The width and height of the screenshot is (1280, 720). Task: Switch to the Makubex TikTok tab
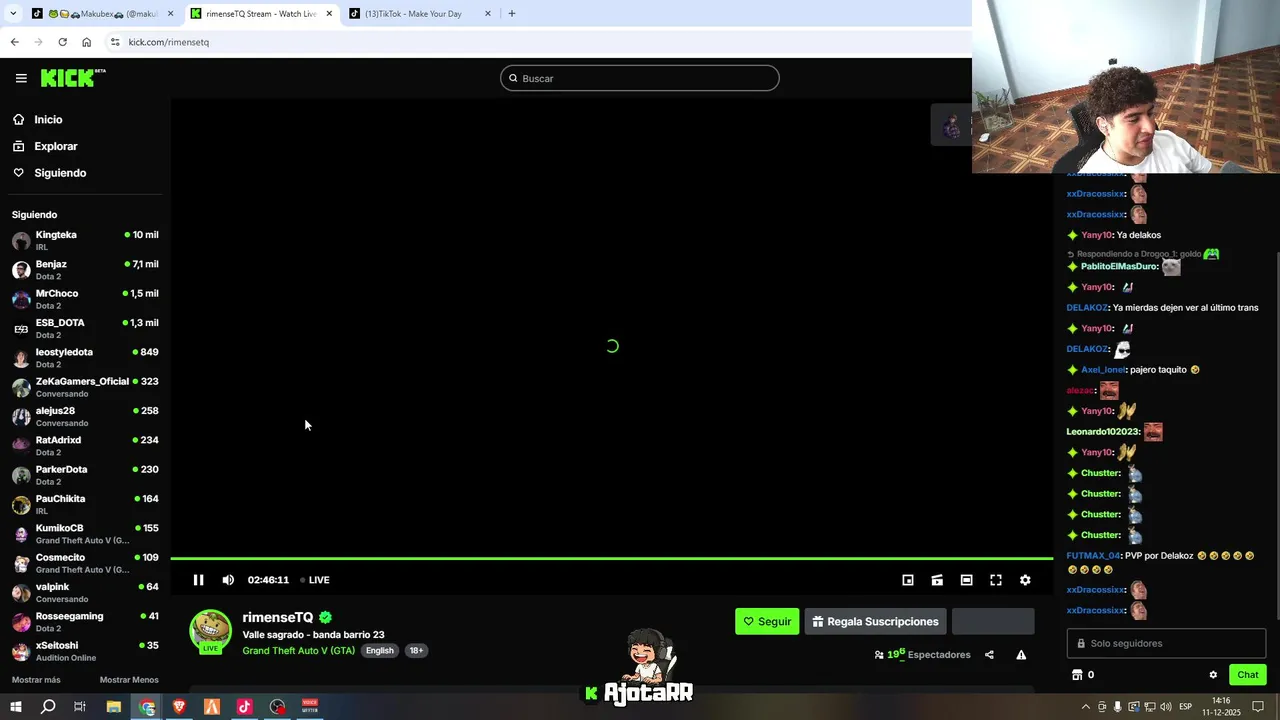pyautogui.click(x=100, y=14)
